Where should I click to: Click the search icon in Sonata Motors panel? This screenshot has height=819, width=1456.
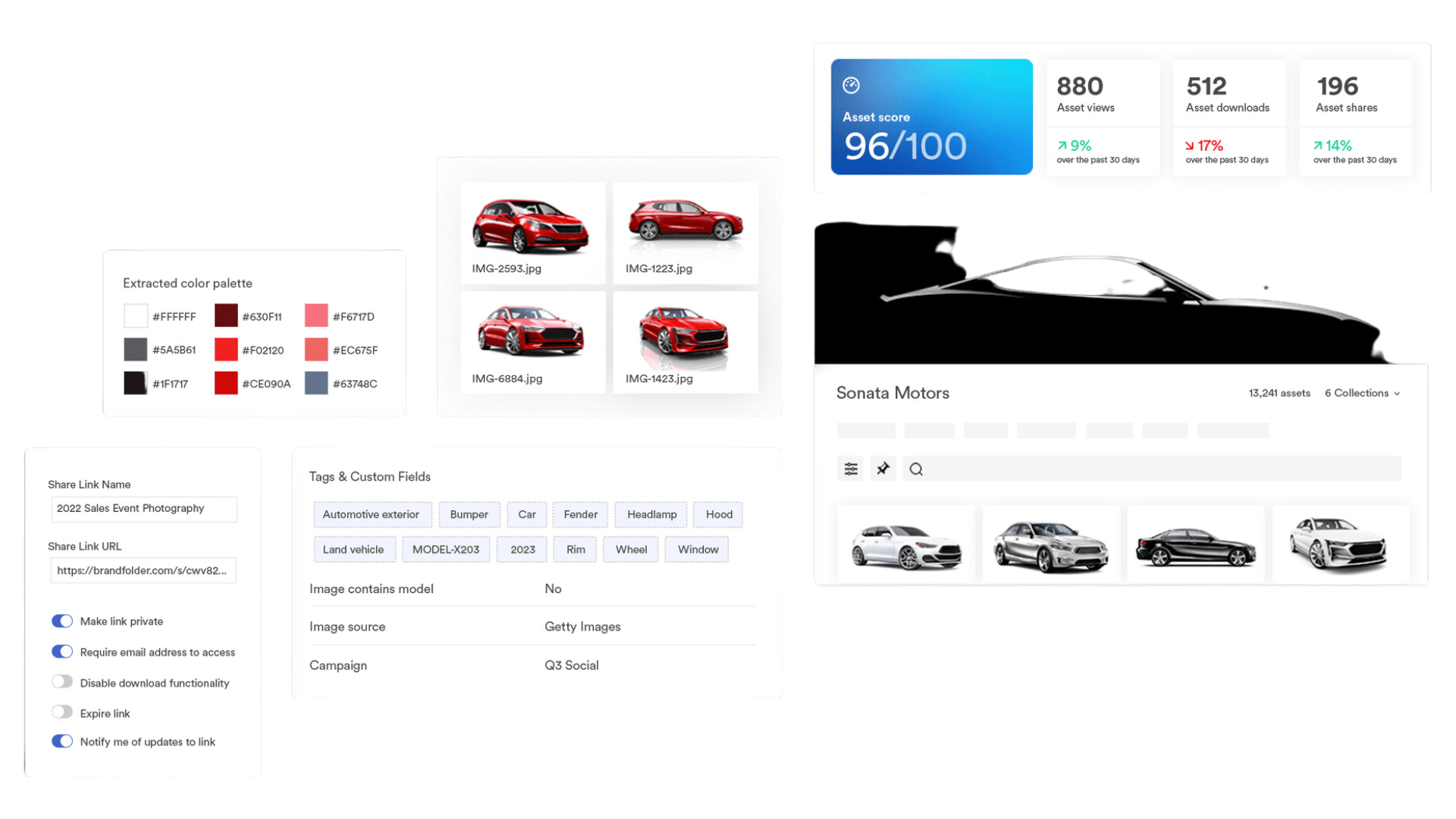[916, 469]
